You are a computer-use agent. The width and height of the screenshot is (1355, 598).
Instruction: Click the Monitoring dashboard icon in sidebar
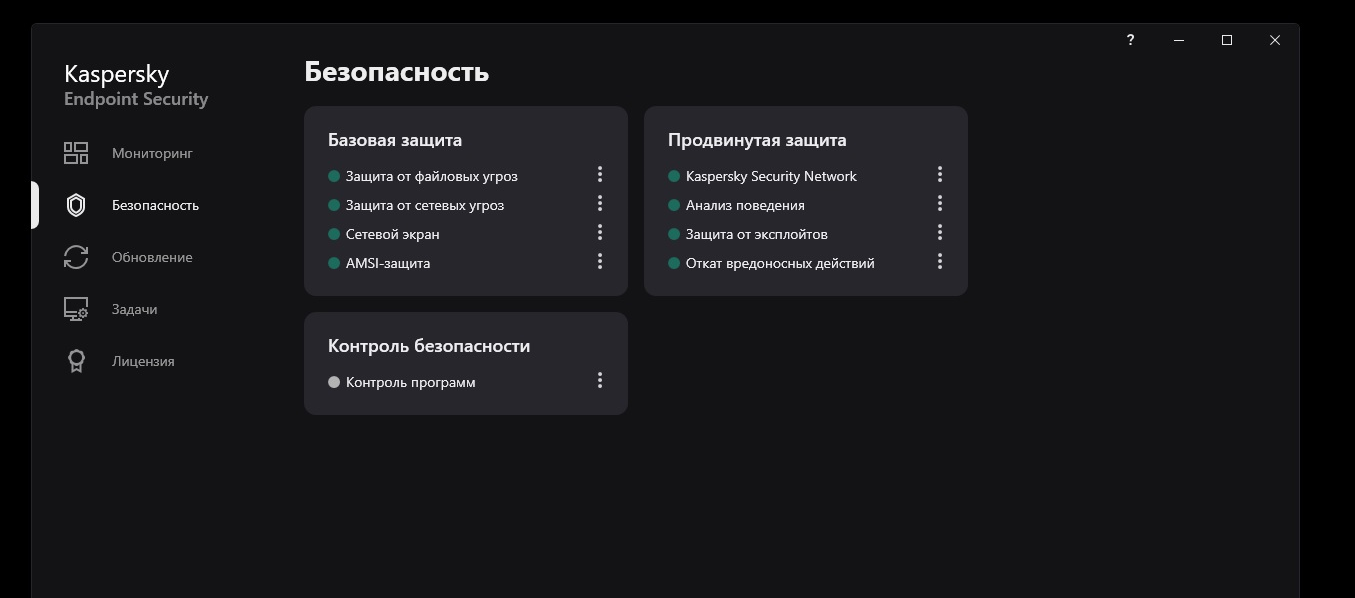(76, 153)
